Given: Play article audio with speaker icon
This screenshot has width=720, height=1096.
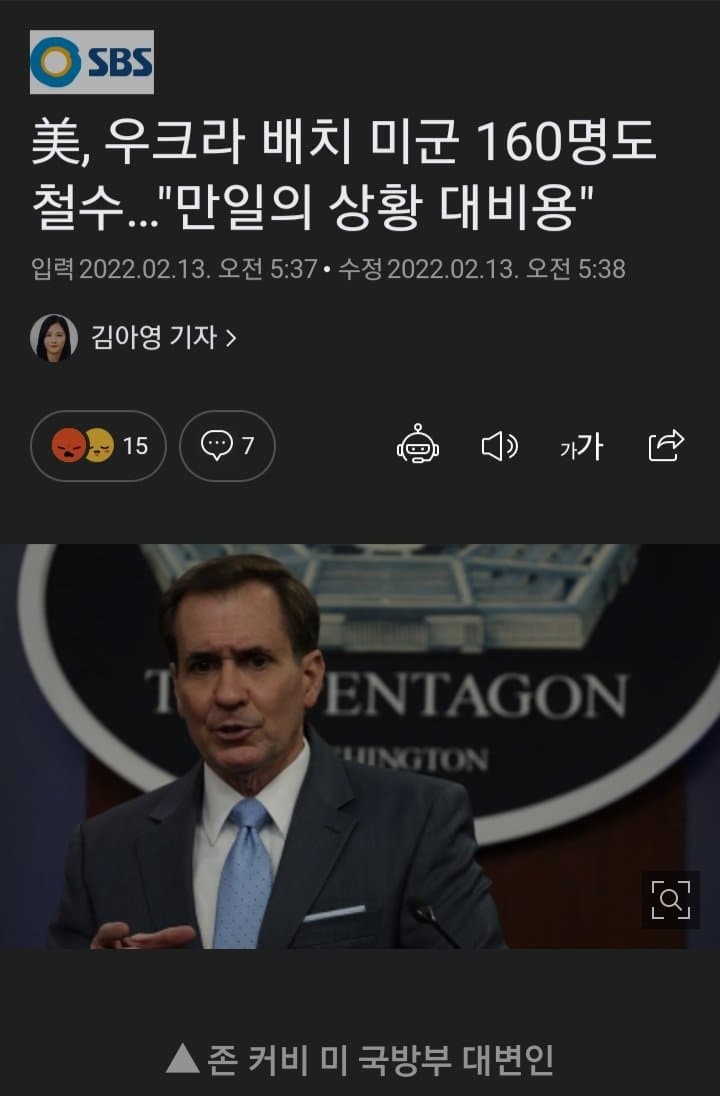Looking at the screenshot, I should pyautogui.click(x=500, y=446).
